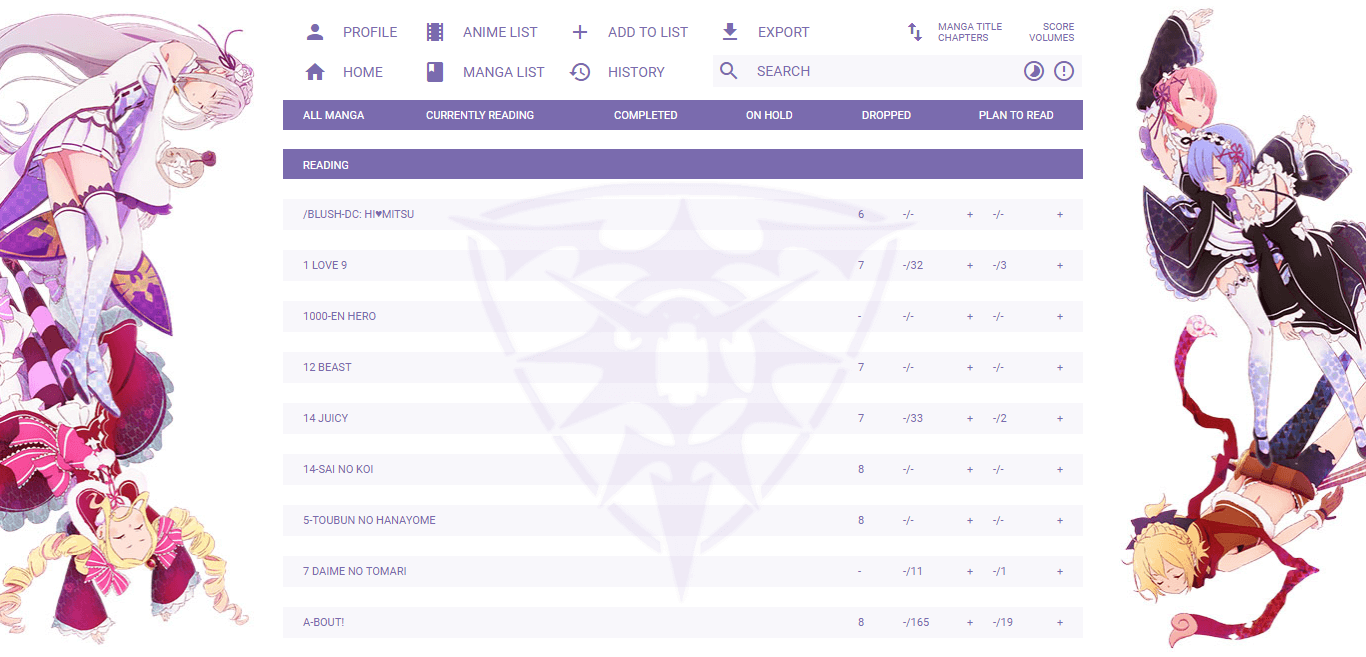Click score 8 of A-BOUT!

[x=861, y=622]
